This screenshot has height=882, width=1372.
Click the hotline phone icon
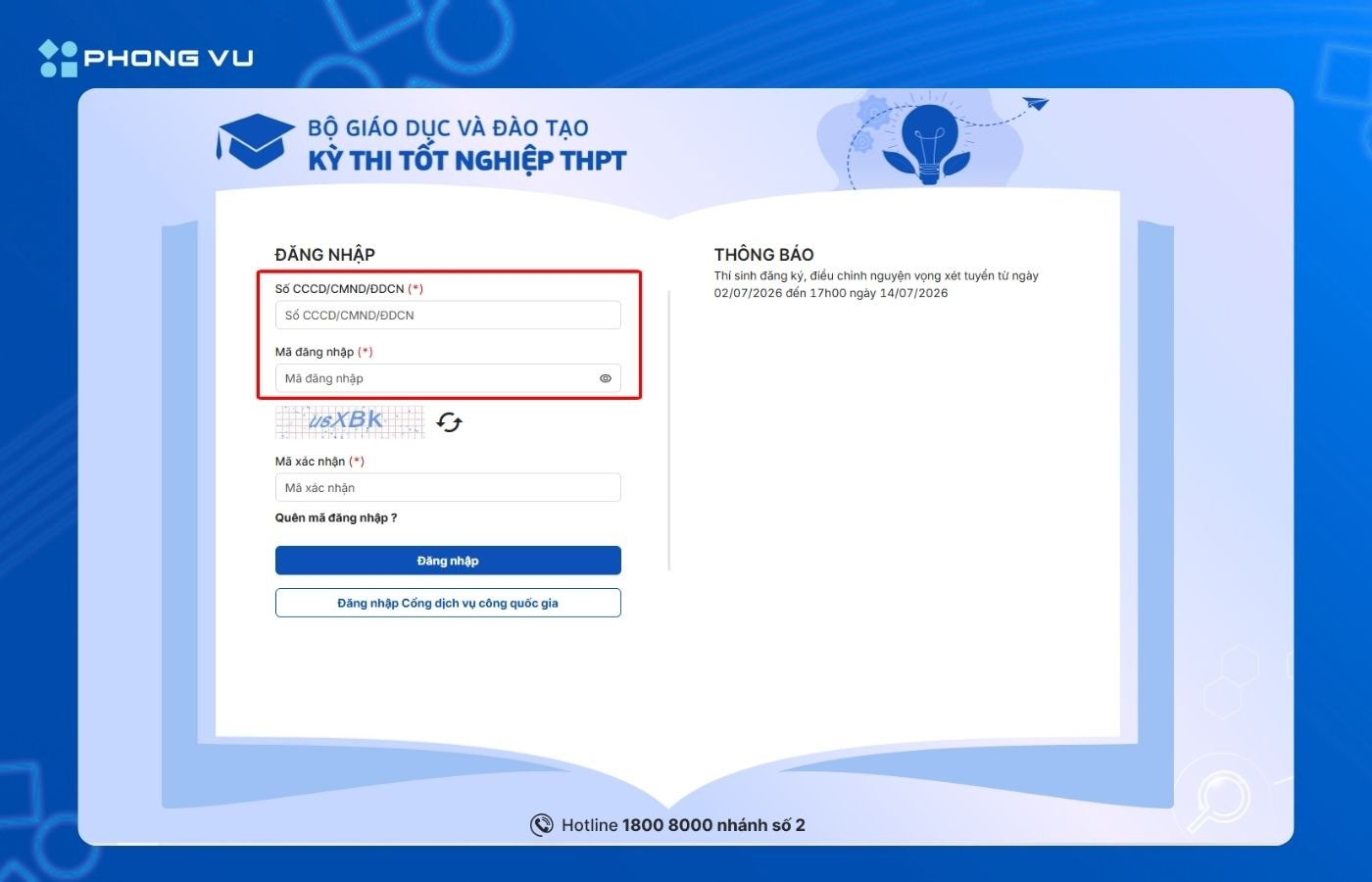[x=542, y=825]
